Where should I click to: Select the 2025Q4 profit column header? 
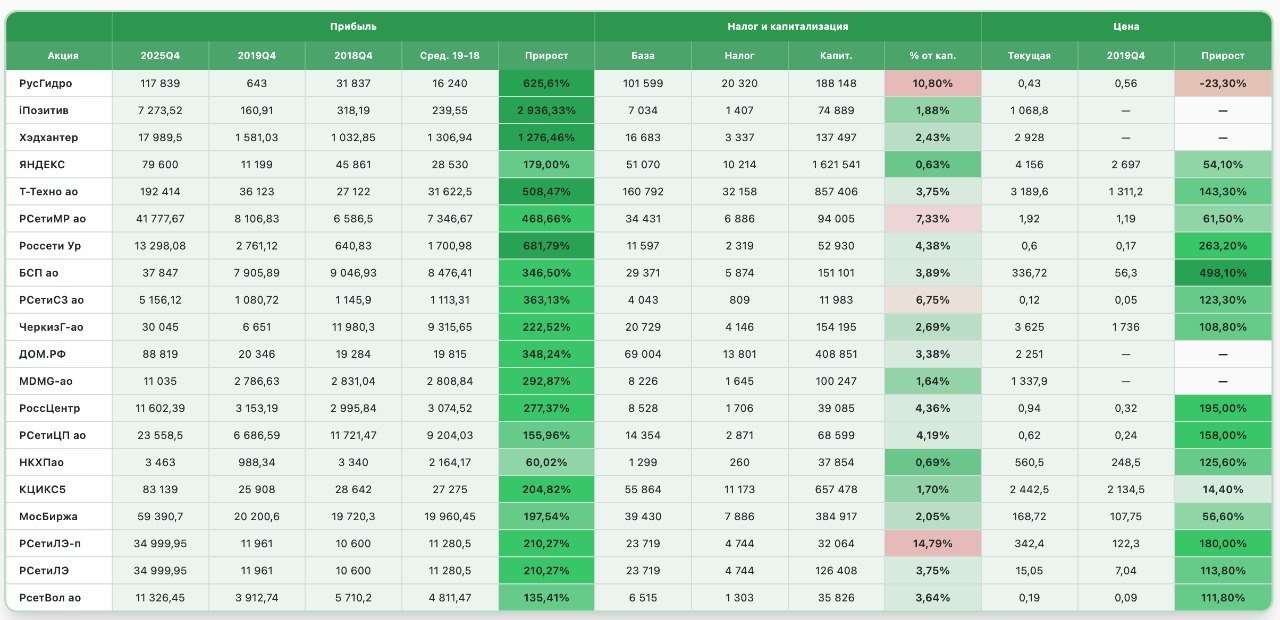click(160, 56)
